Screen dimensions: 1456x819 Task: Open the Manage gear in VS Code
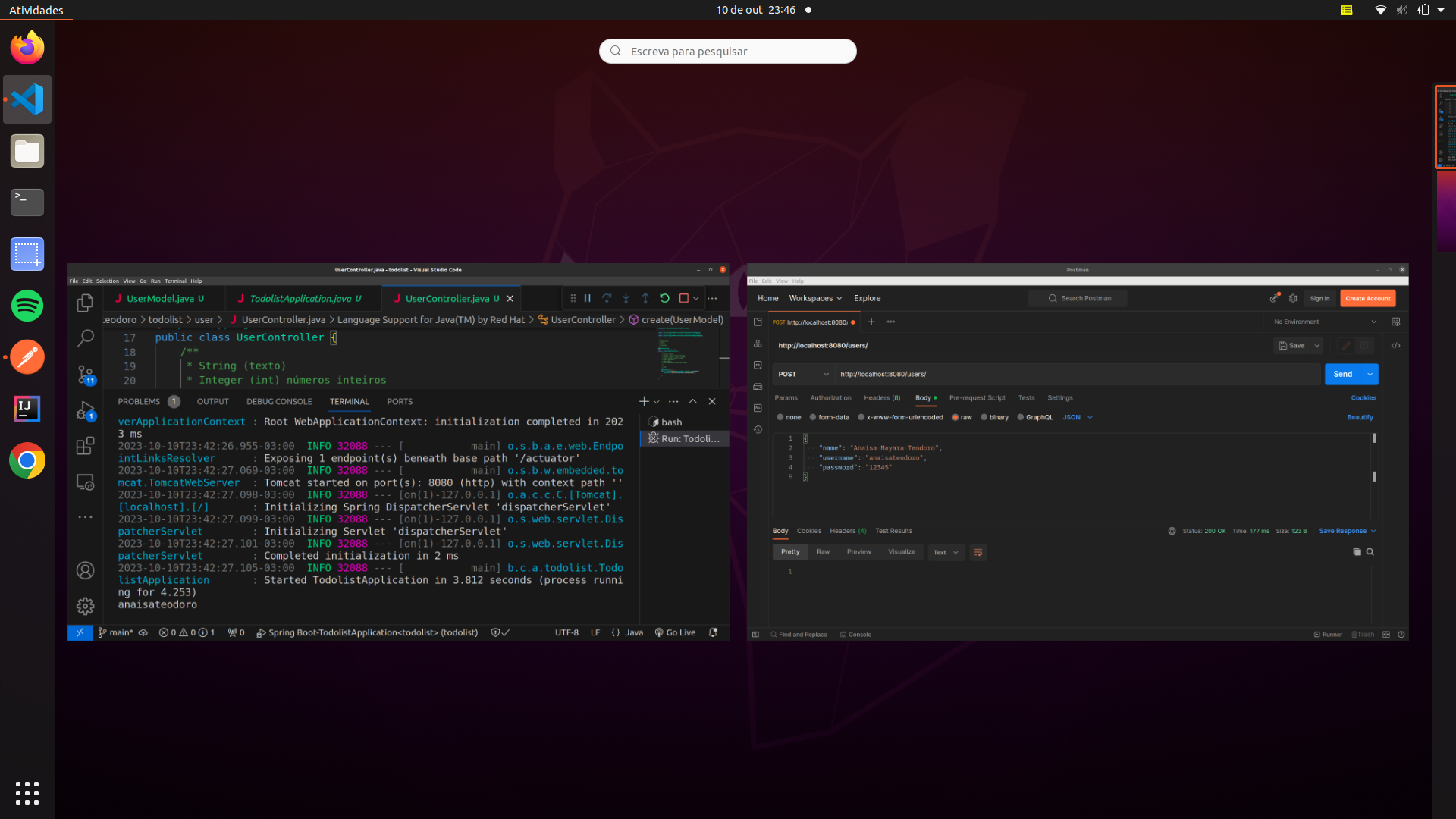pos(85,606)
